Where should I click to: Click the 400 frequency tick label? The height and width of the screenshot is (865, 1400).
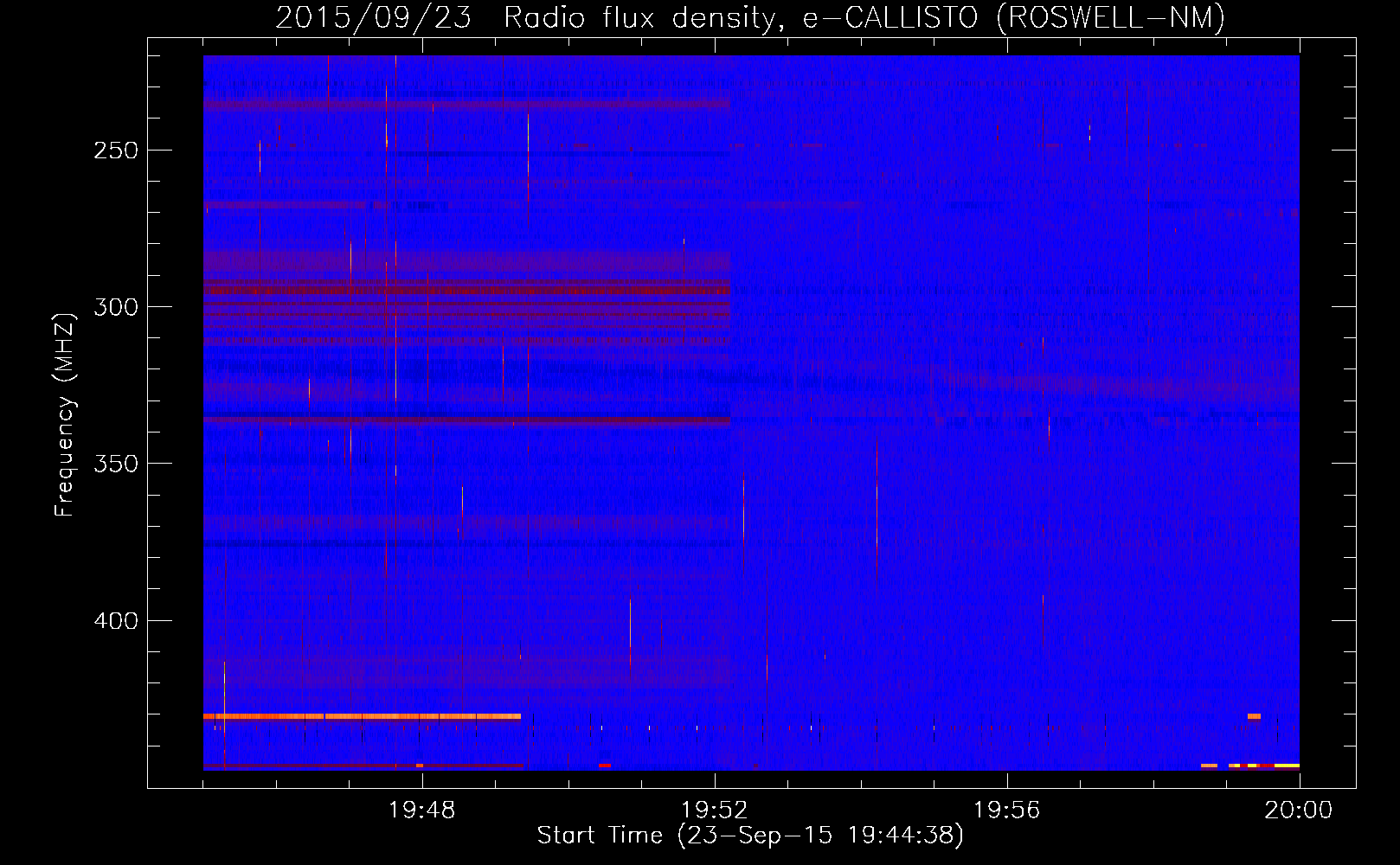(116, 621)
